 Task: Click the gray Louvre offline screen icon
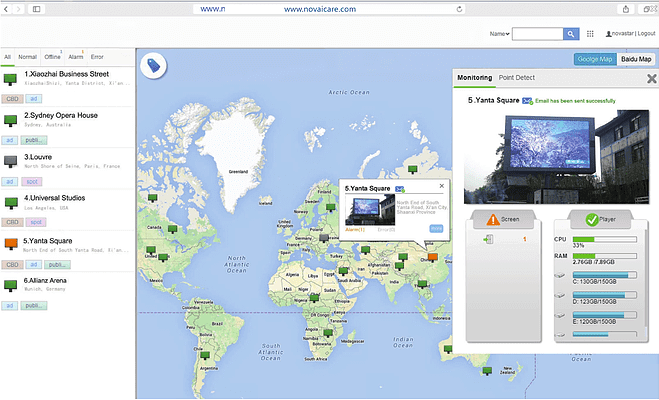(11, 160)
